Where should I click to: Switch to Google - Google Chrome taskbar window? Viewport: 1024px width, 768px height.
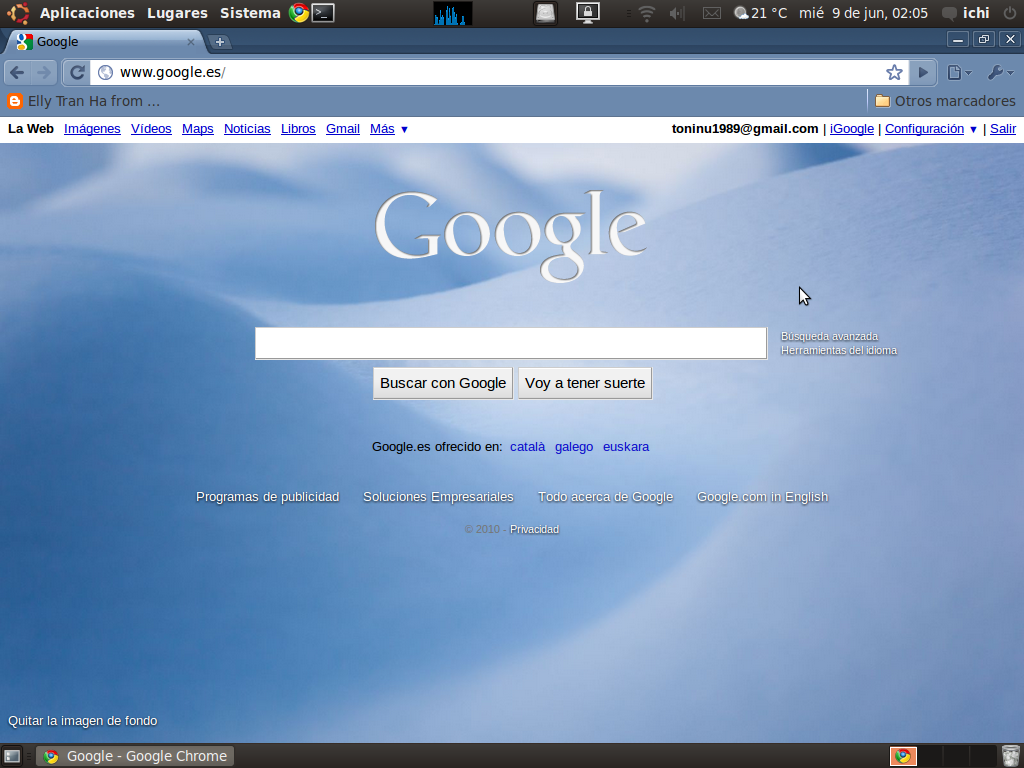135,756
